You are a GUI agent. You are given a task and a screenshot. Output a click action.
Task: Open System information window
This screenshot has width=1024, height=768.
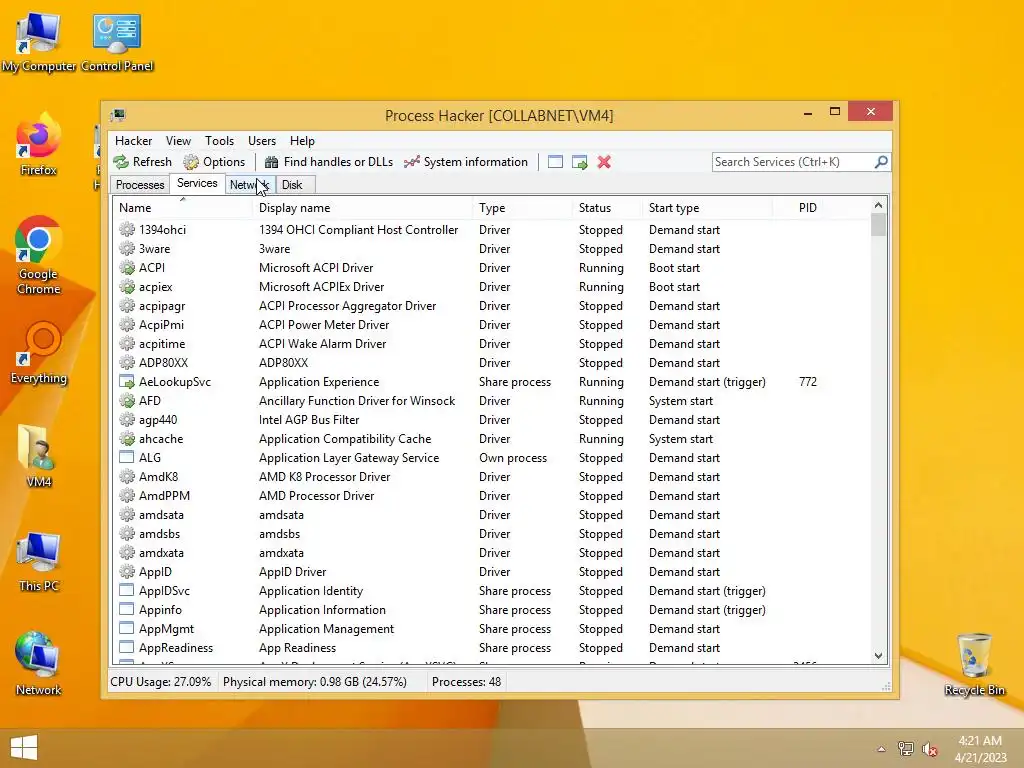pos(466,162)
